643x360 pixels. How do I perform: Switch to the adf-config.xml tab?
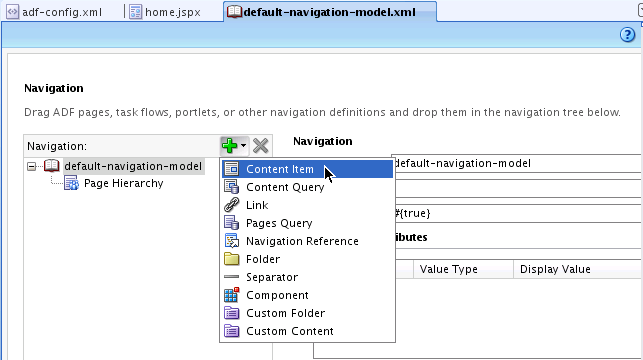click(x=55, y=12)
